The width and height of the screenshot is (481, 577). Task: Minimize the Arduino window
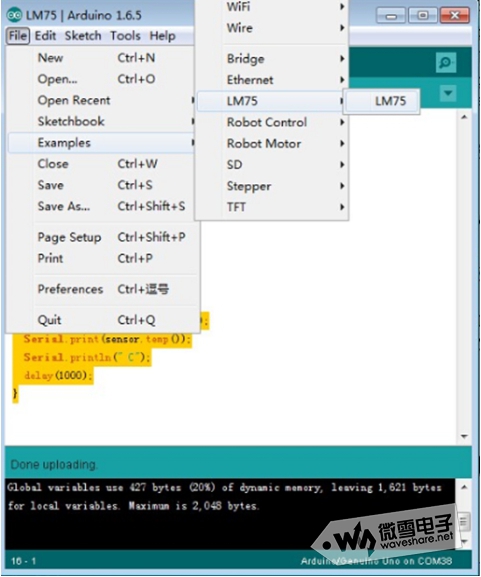pyautogui.click(x=391, y=16)
